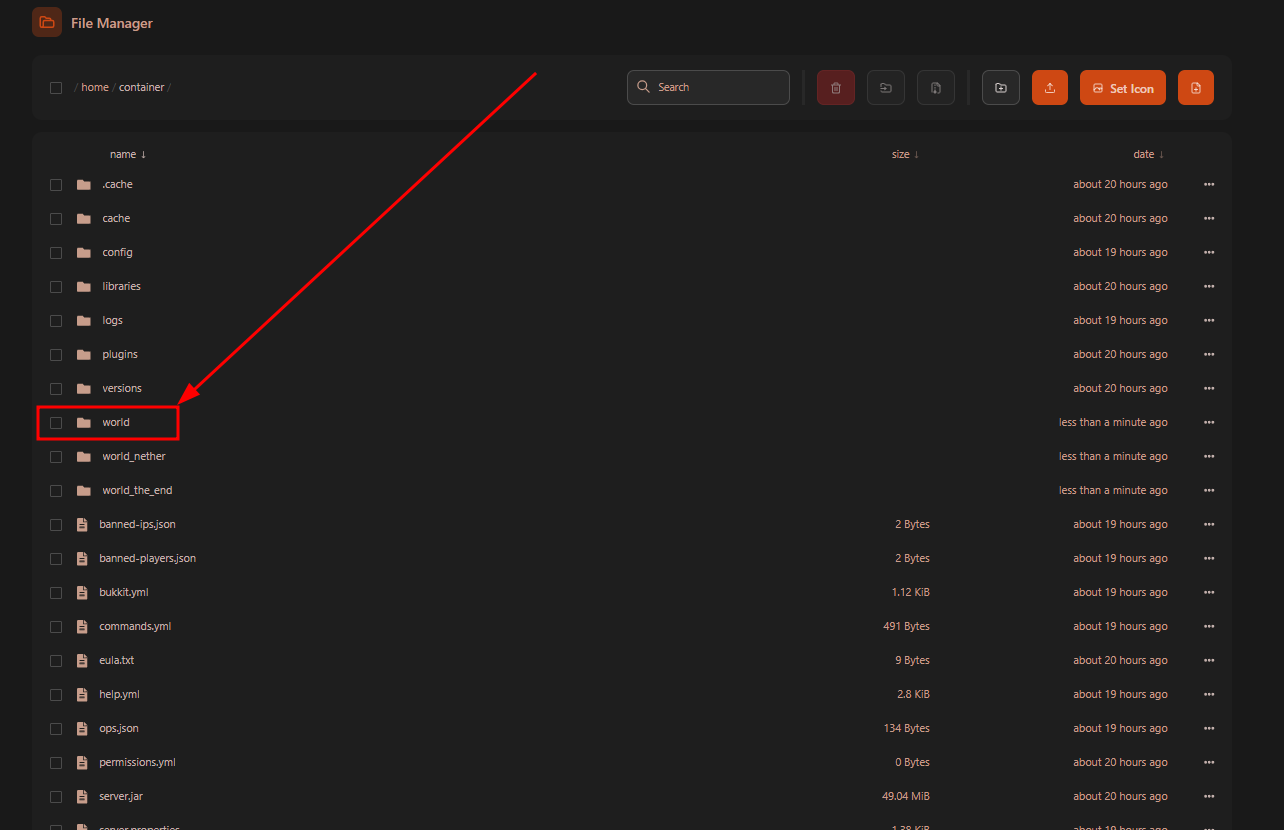The width and height of the screenshot is (1284, 830).
Task: Click the orange new file icon
Action: pos(1196,88)
